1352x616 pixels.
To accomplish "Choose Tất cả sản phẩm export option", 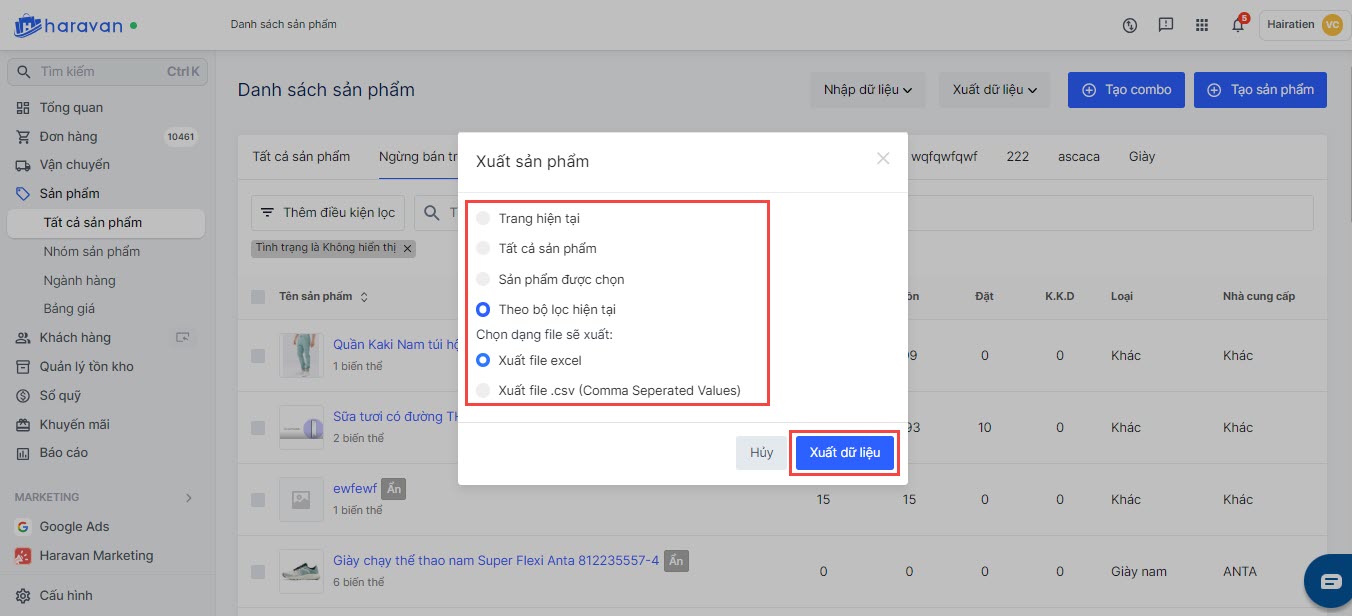I will click(x=484, y=248).
